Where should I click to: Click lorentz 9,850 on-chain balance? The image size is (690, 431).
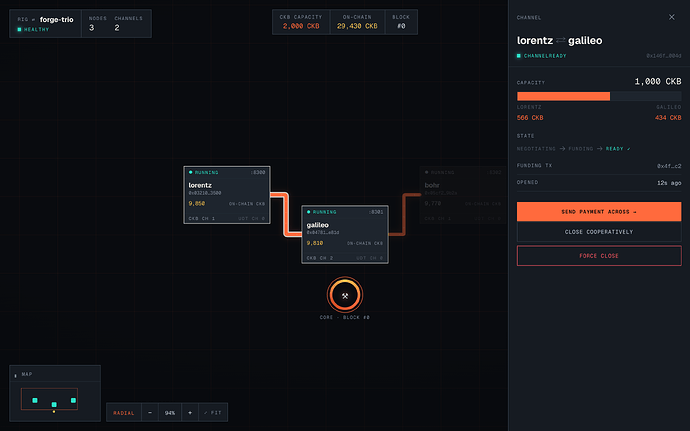point(197,203)
